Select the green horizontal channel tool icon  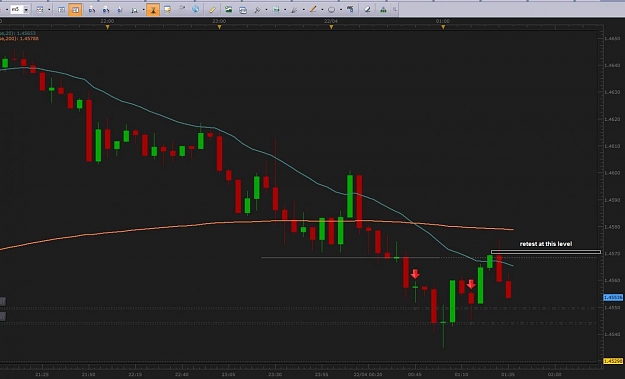pyautogui.click(x=276, y=10)
